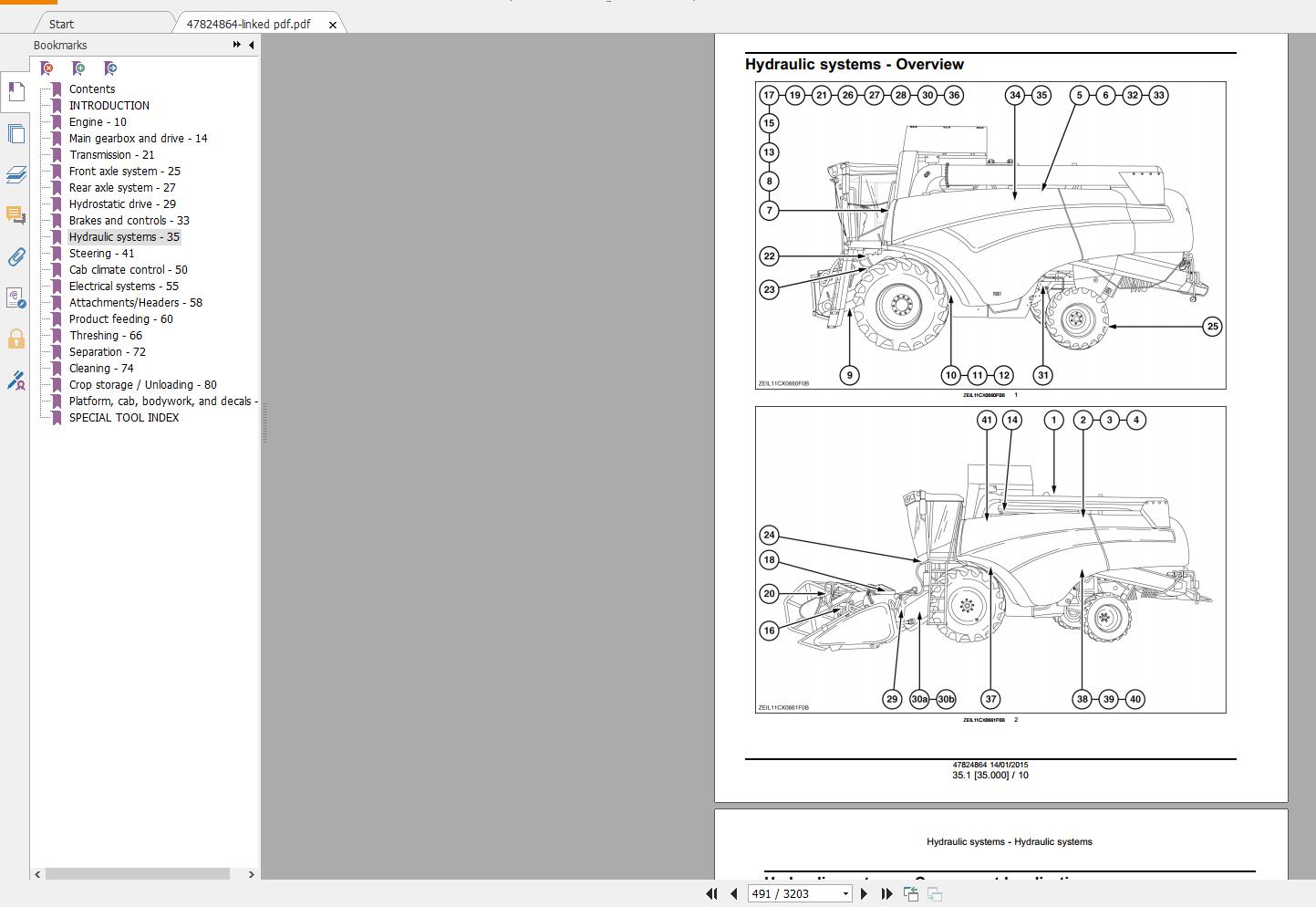Screen dimensions: 1316x907
Task: Open the Layers panel in the sidebar
Action: tap(16, 175)
